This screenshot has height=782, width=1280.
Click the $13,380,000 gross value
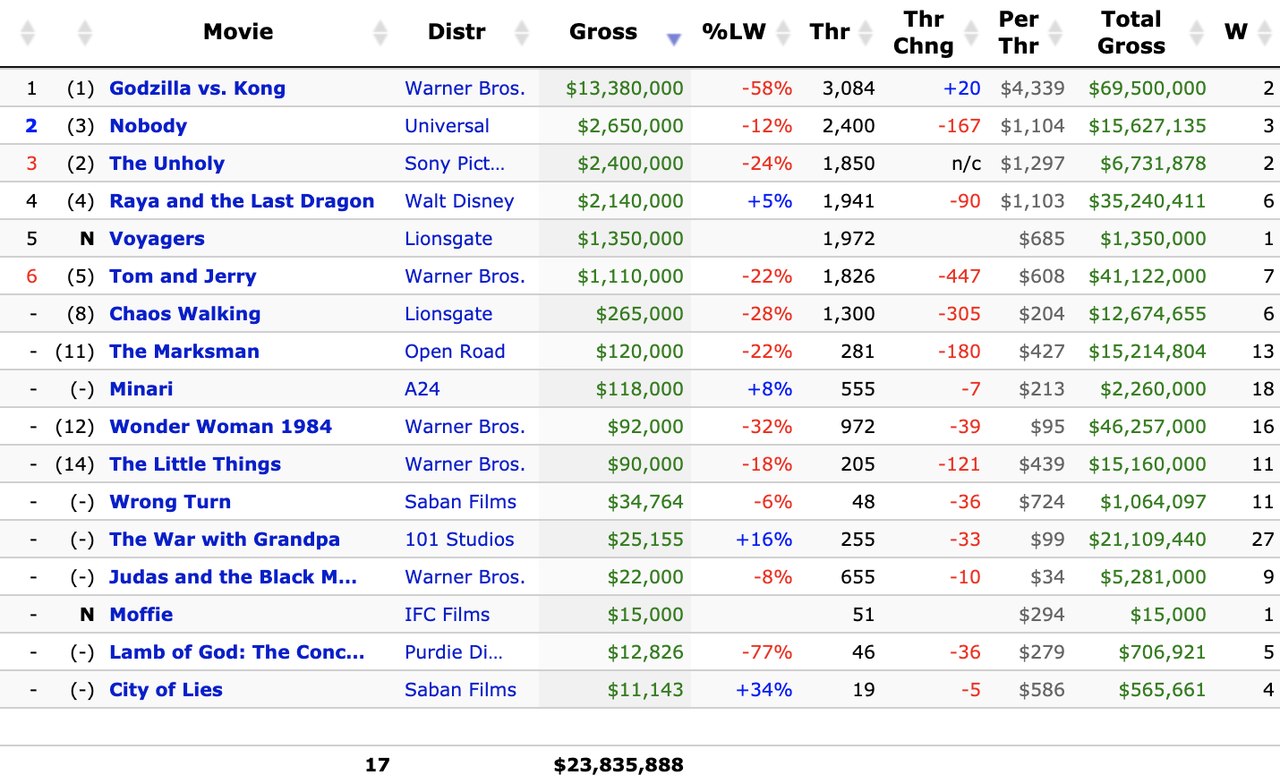(625, 88)
